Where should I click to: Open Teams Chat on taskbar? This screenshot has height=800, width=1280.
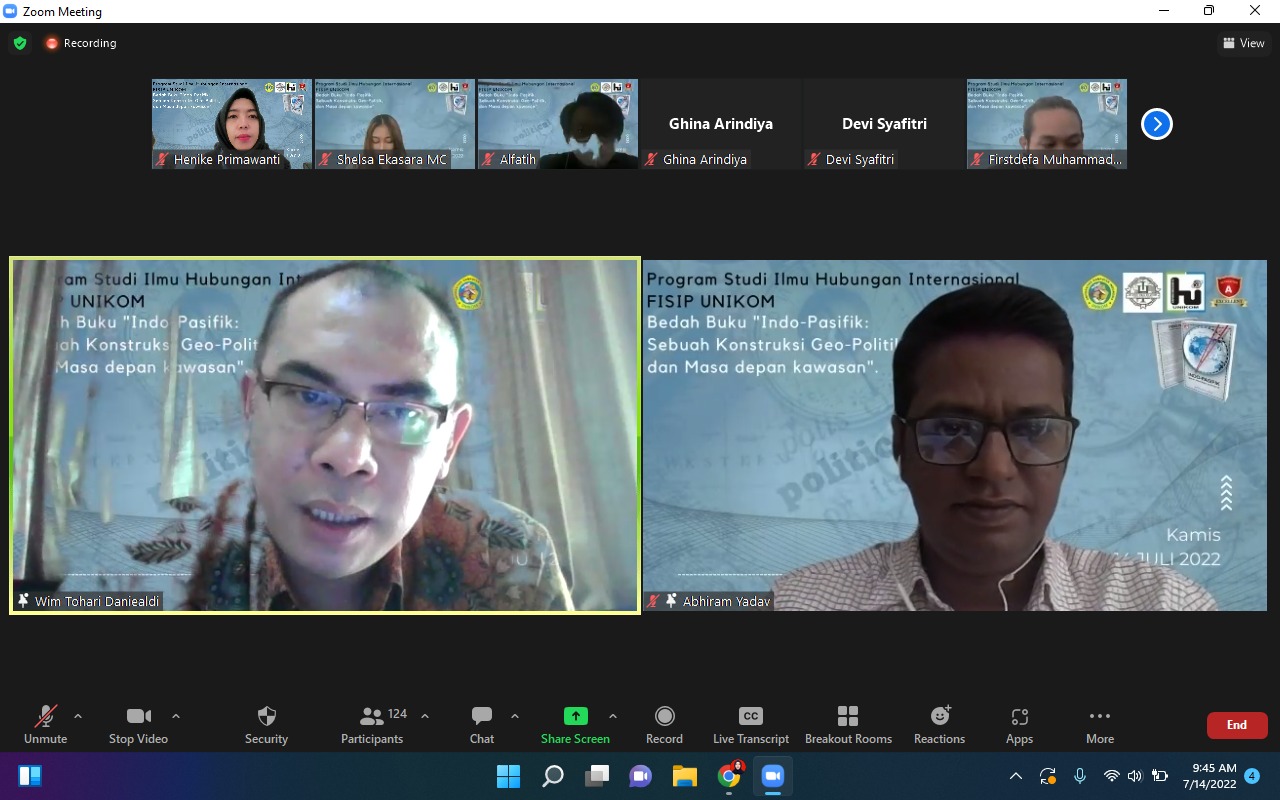click(x=641, y=776)
